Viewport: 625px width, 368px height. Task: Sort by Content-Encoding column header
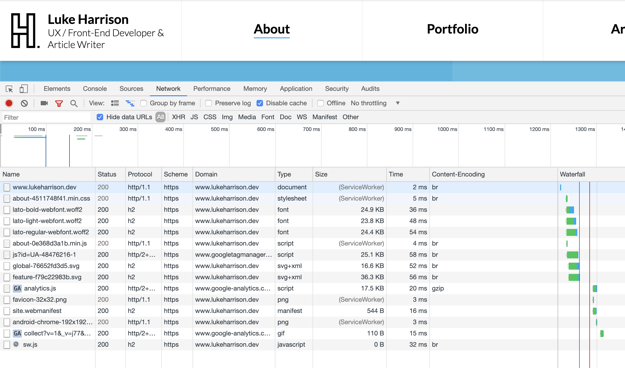click(x=493, y=175)
